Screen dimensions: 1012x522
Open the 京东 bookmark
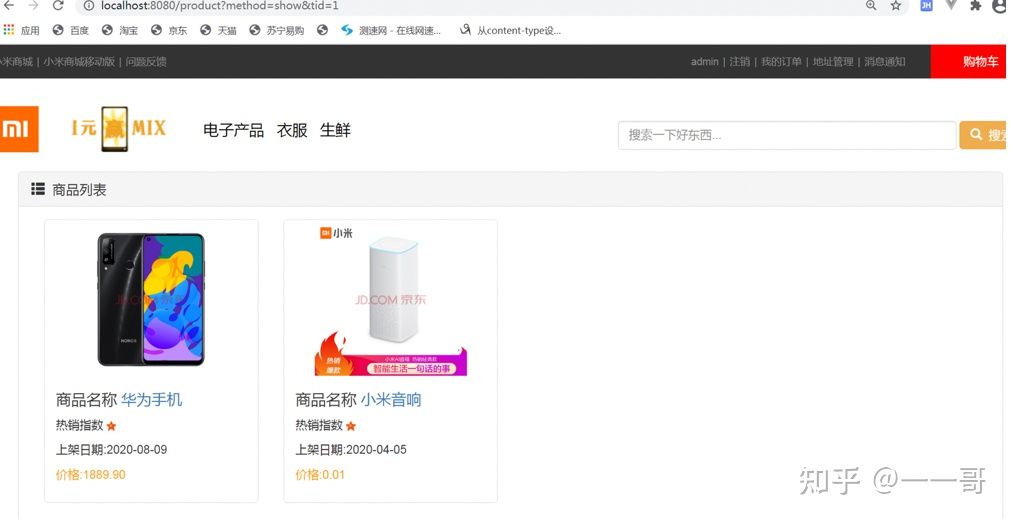point(169,30)
